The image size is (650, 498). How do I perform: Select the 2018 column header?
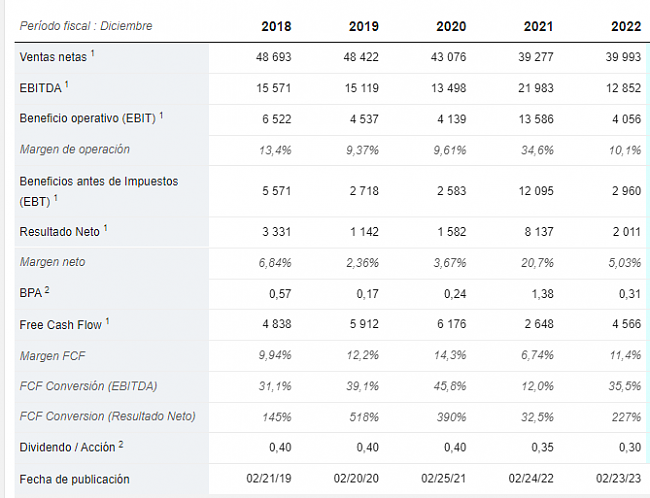[276, 27]
